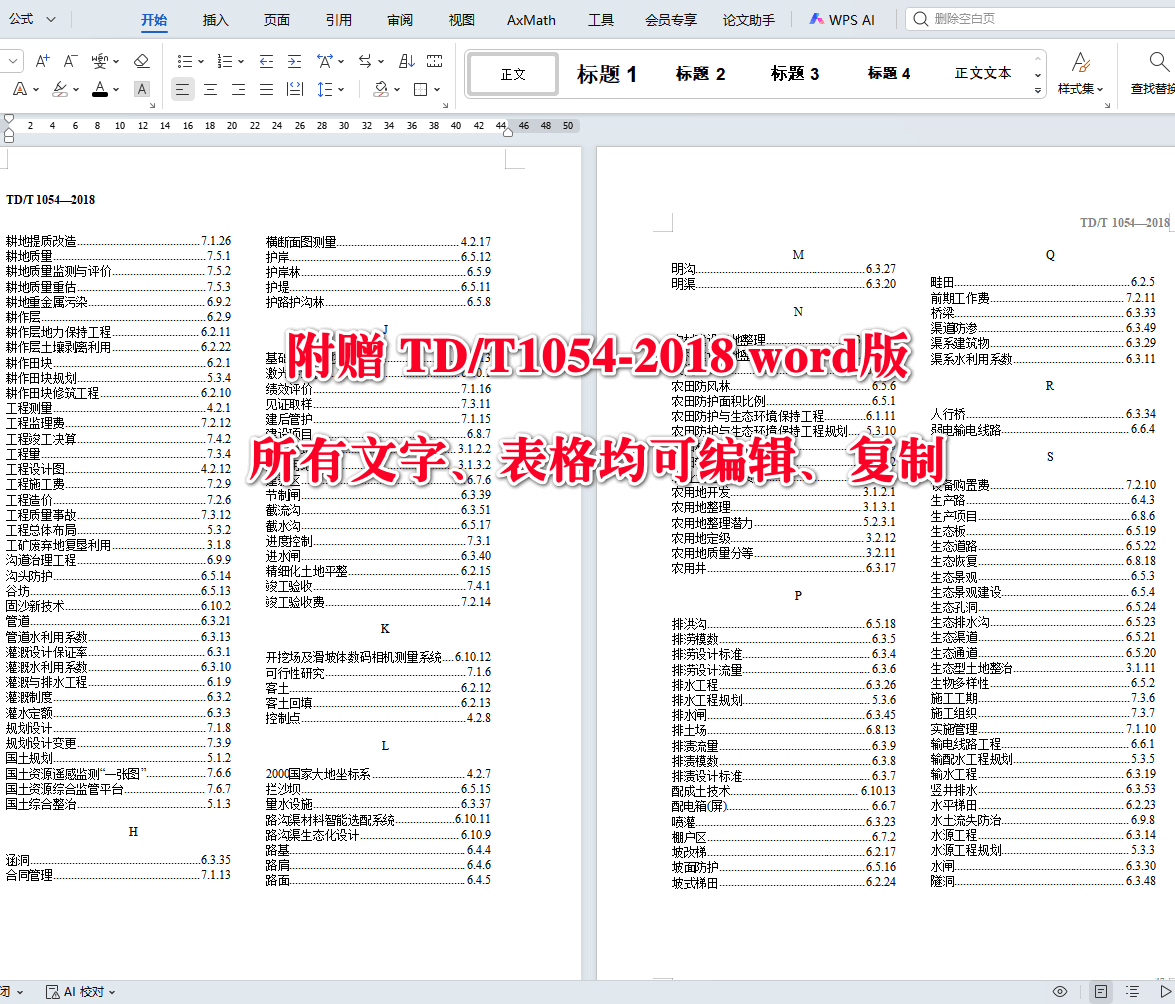Open the bullet list style dropdown arrow
Viewport: 1175px width, 1004px height.
click(201, 61)
